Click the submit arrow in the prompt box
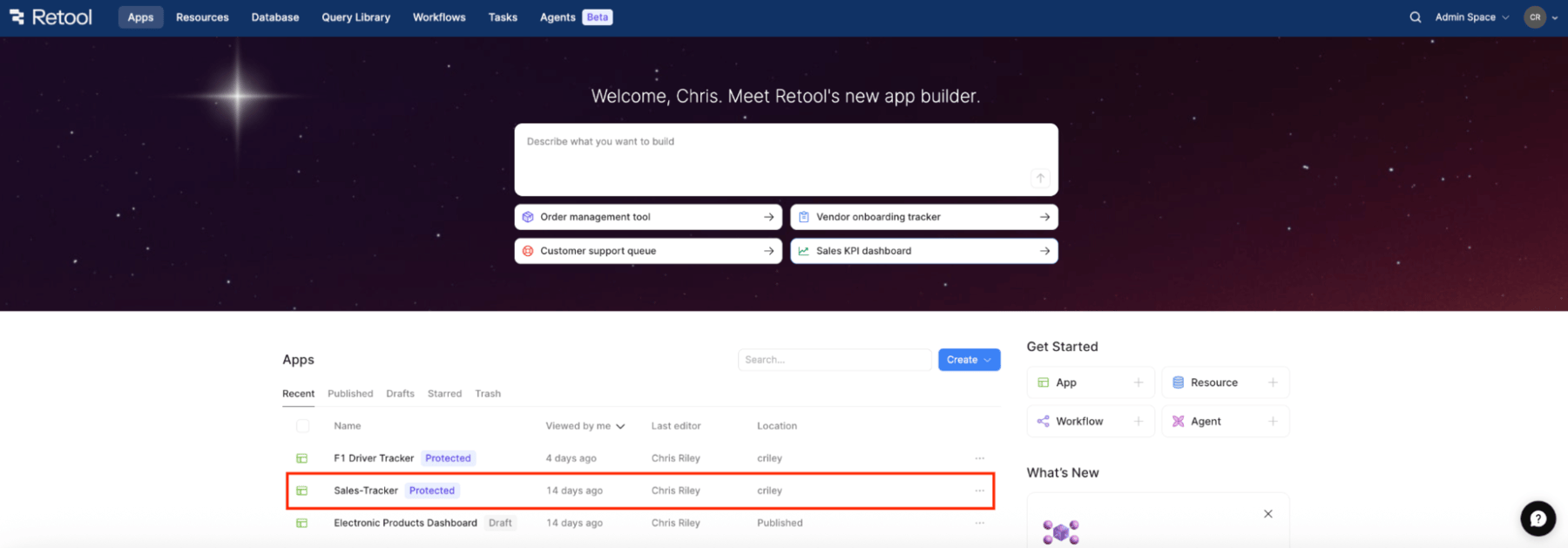Image resolution: width=1568 pixels, height=548 pixels. click(x=1040, y=178)
